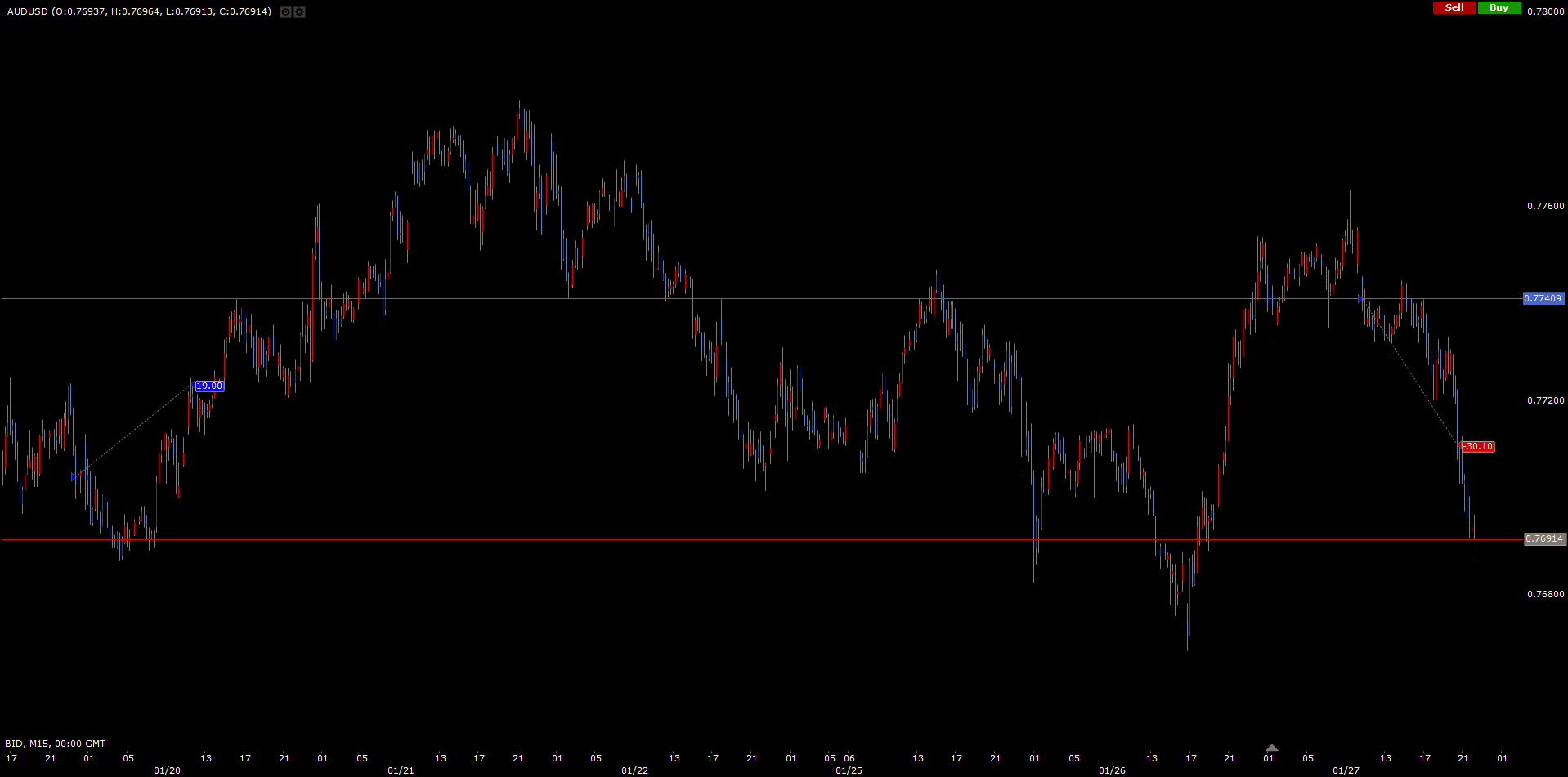
Task: Click the -30.10 loss trade label
Action: click(1478, 447)
